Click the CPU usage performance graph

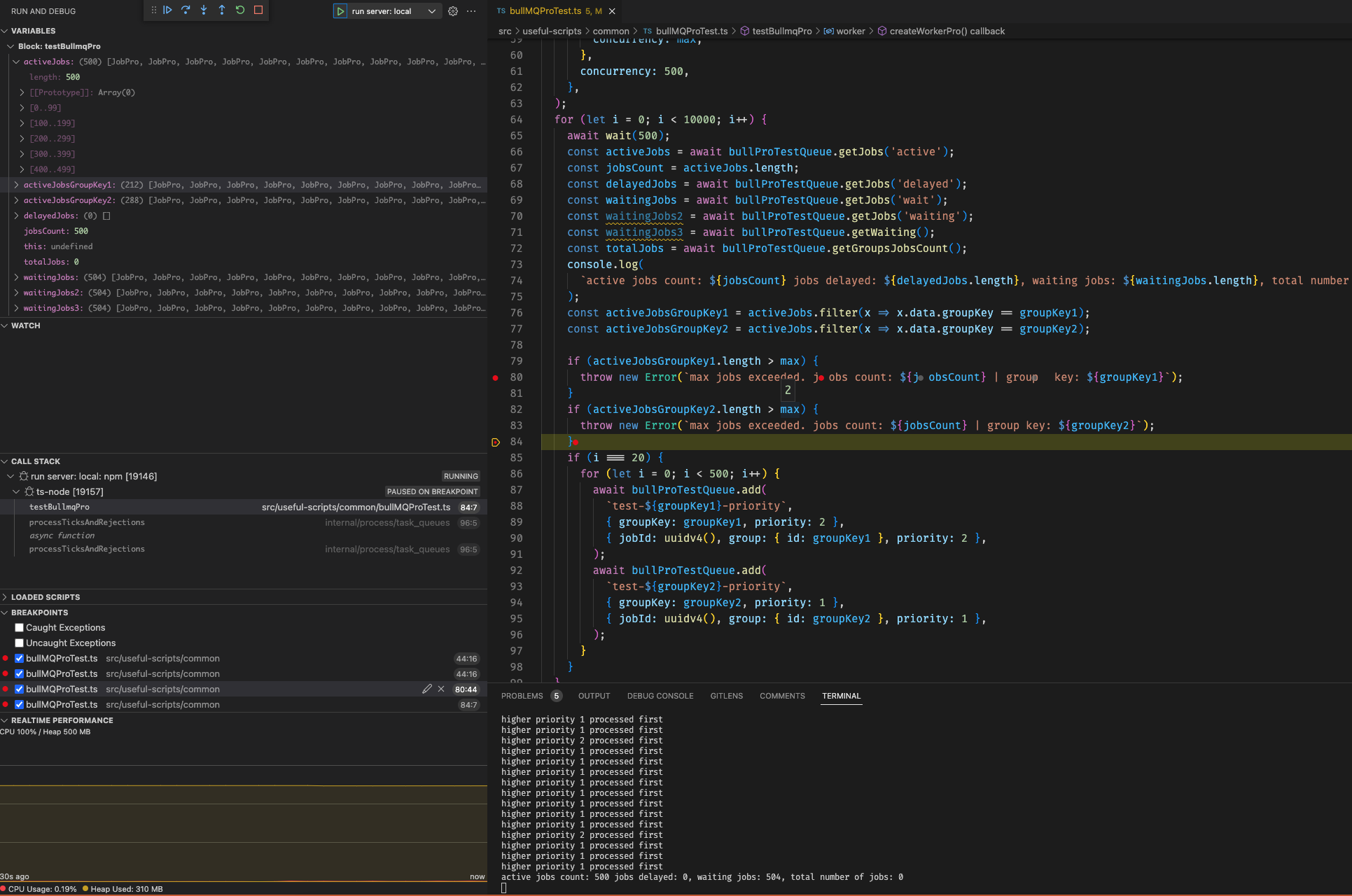245,805
